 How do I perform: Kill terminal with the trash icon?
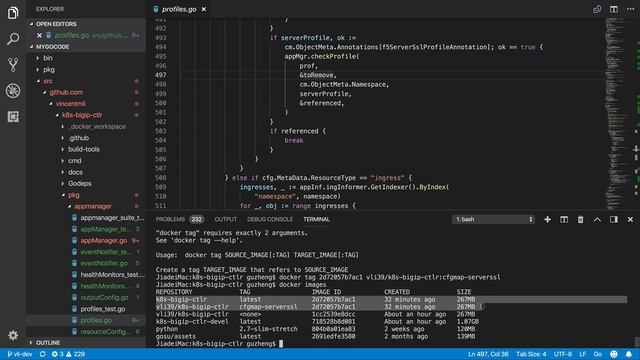click(x=580, y=220)
